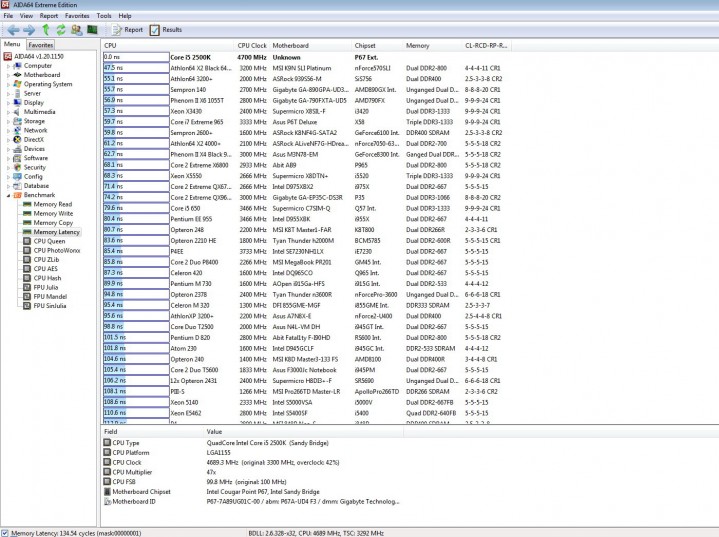This screenshot has width=719, height=537.
Task: Select the CPU Multiplier field row
Action: click(251, 472)
